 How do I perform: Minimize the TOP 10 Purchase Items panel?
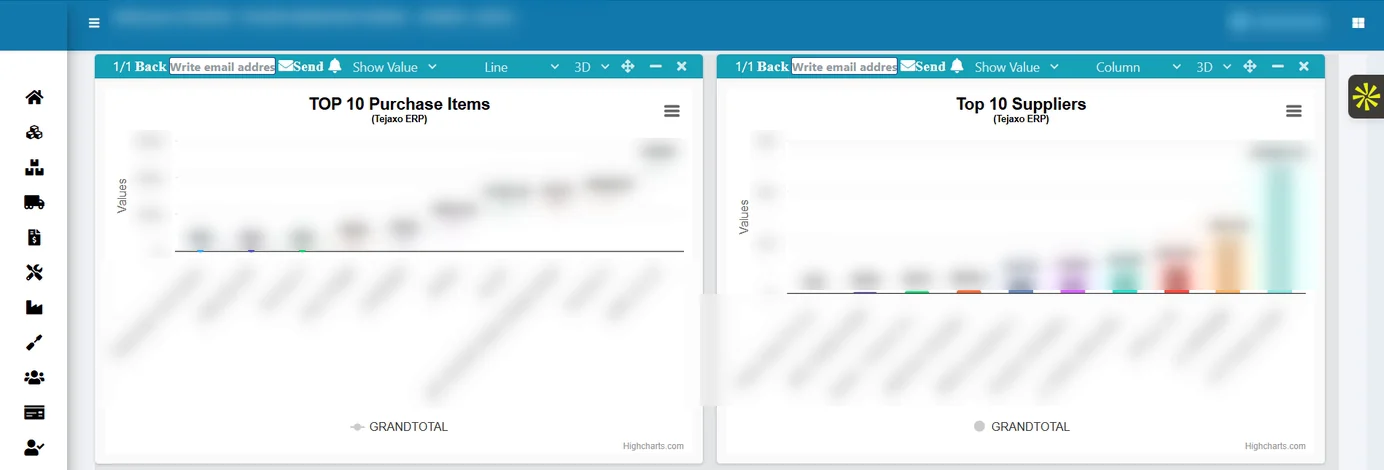coord(656,66)
